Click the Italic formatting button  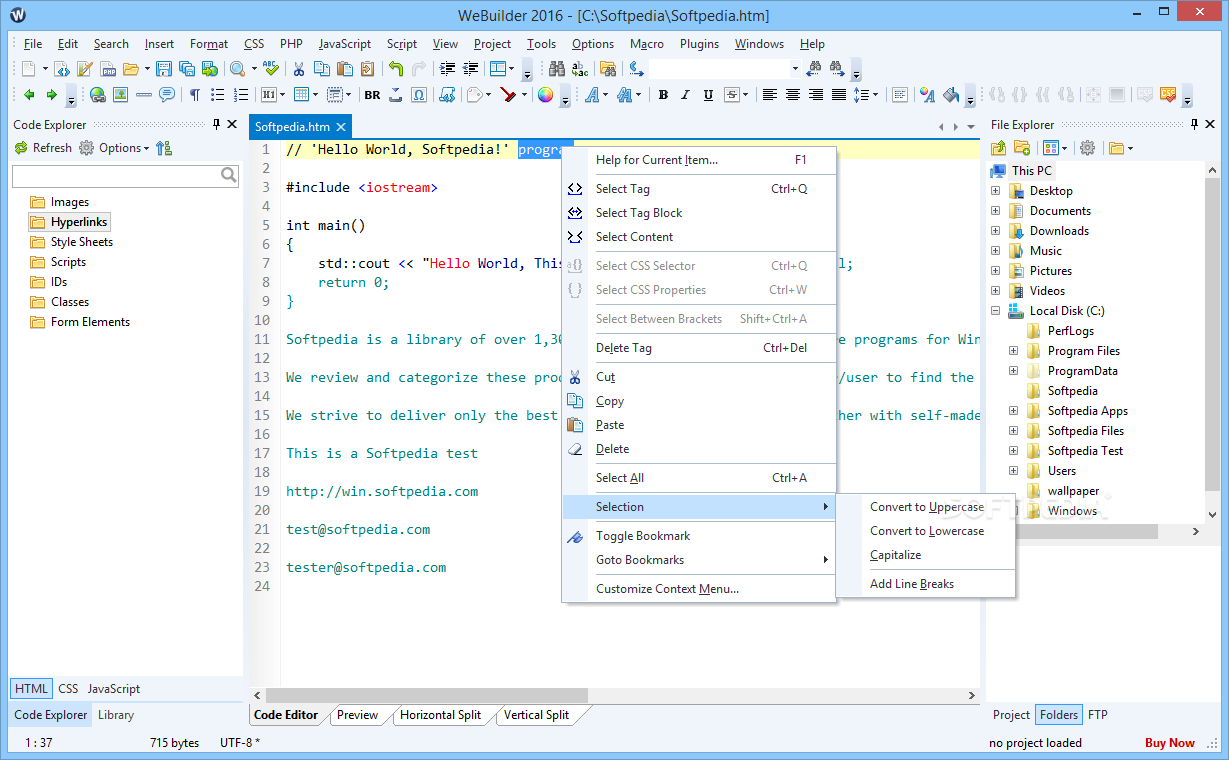point(685,95)
